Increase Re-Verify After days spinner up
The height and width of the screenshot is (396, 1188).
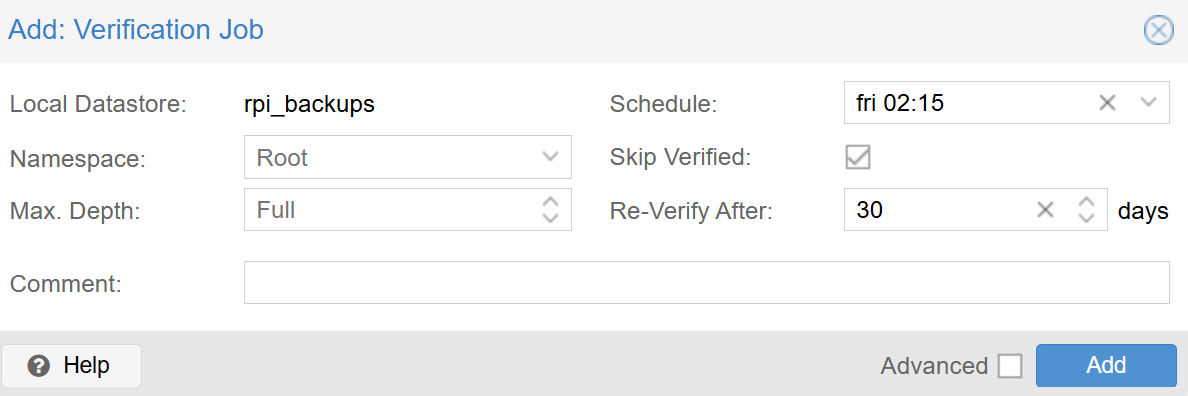[1086, 202]
